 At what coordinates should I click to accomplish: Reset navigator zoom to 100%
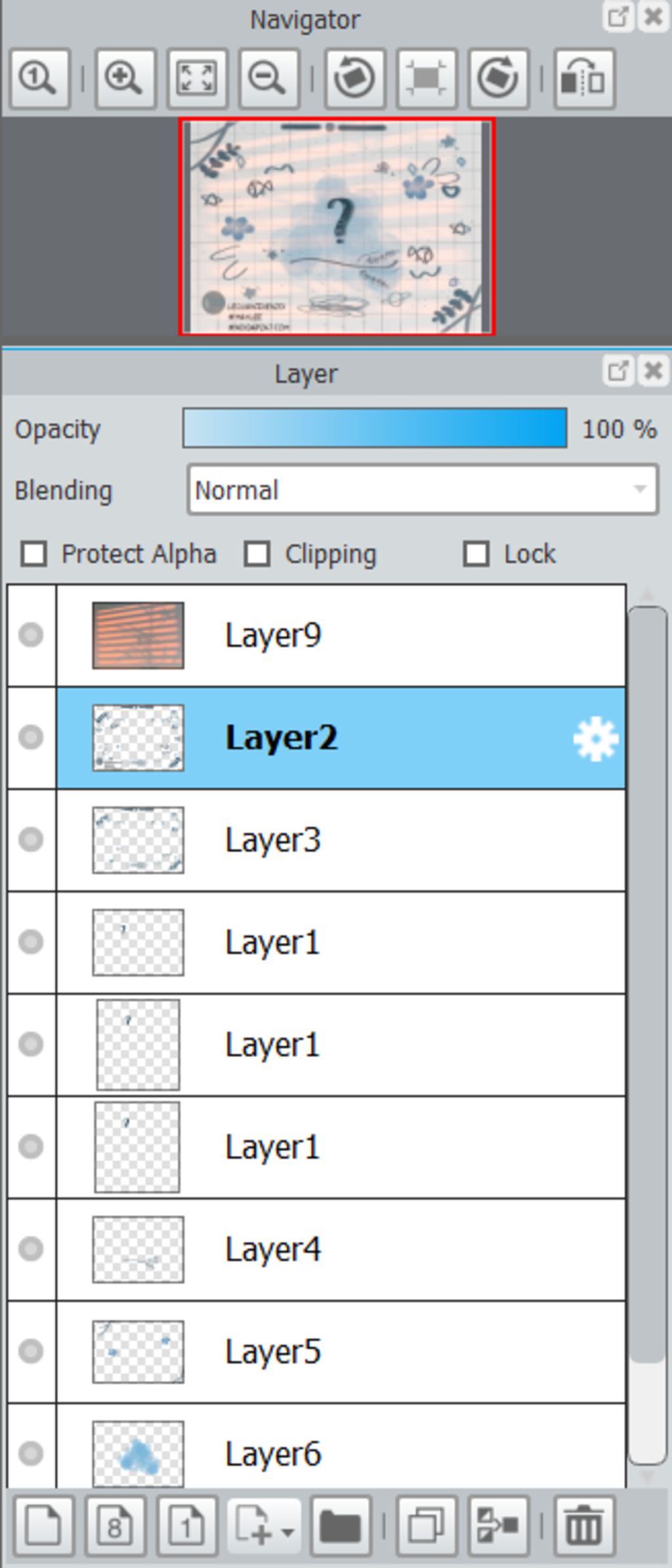point(39,79)
